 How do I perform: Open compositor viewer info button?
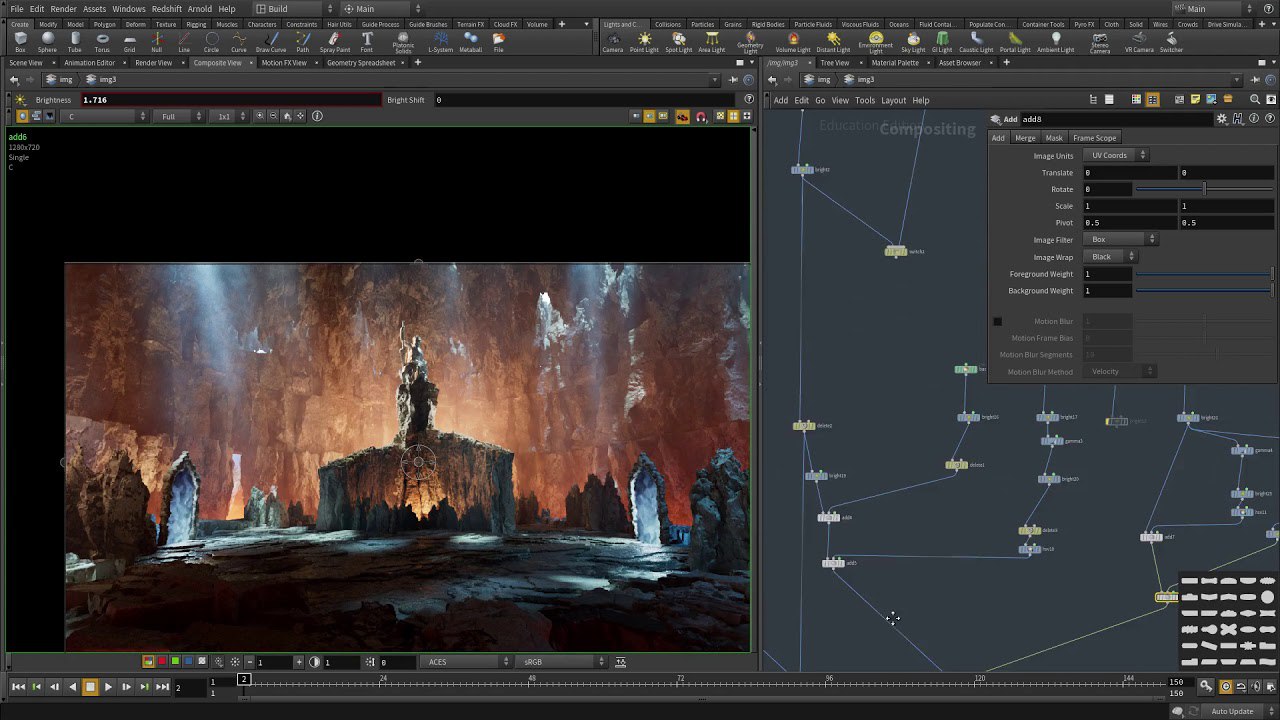[x=317, y=116]
